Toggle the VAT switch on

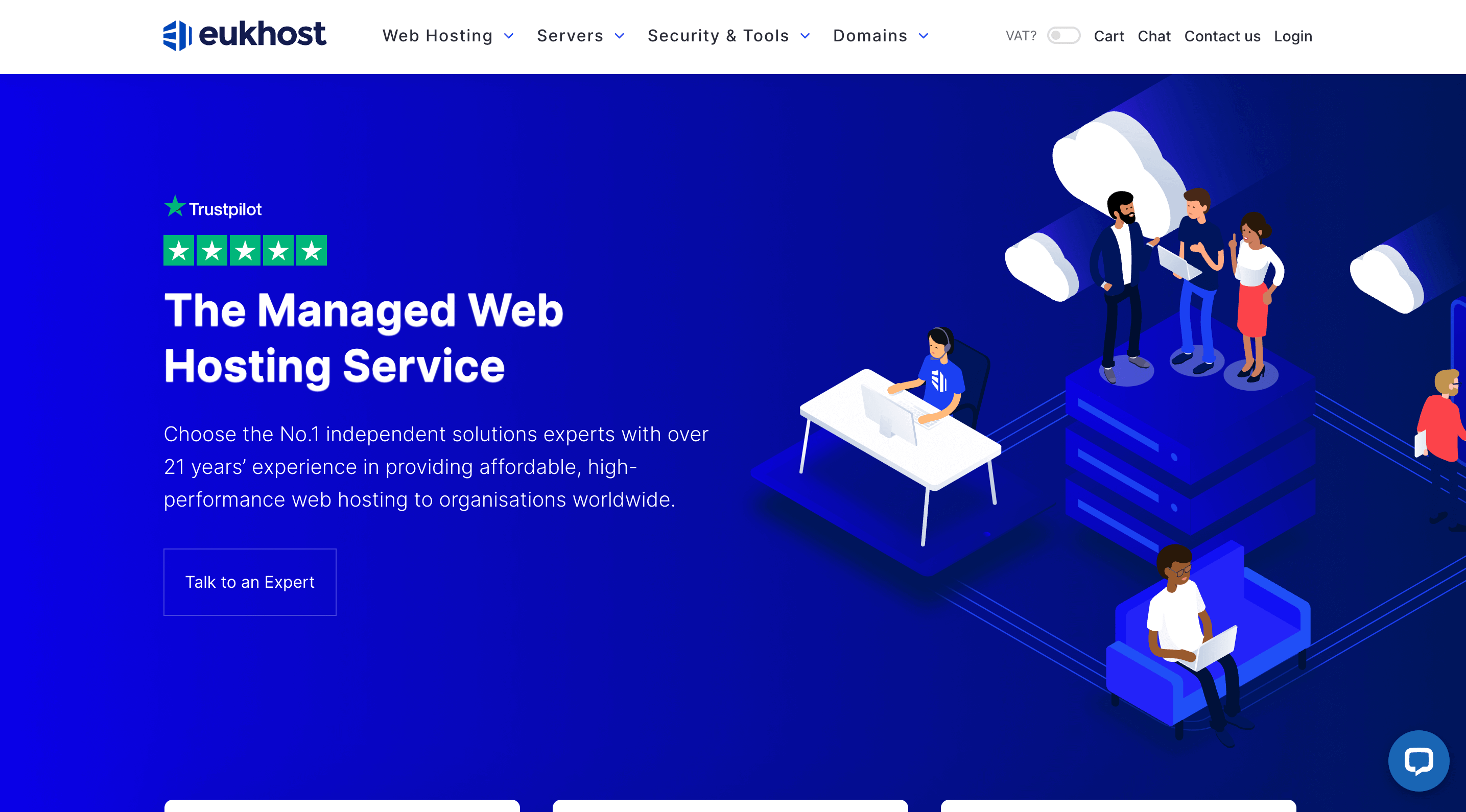pos(1064,36)
